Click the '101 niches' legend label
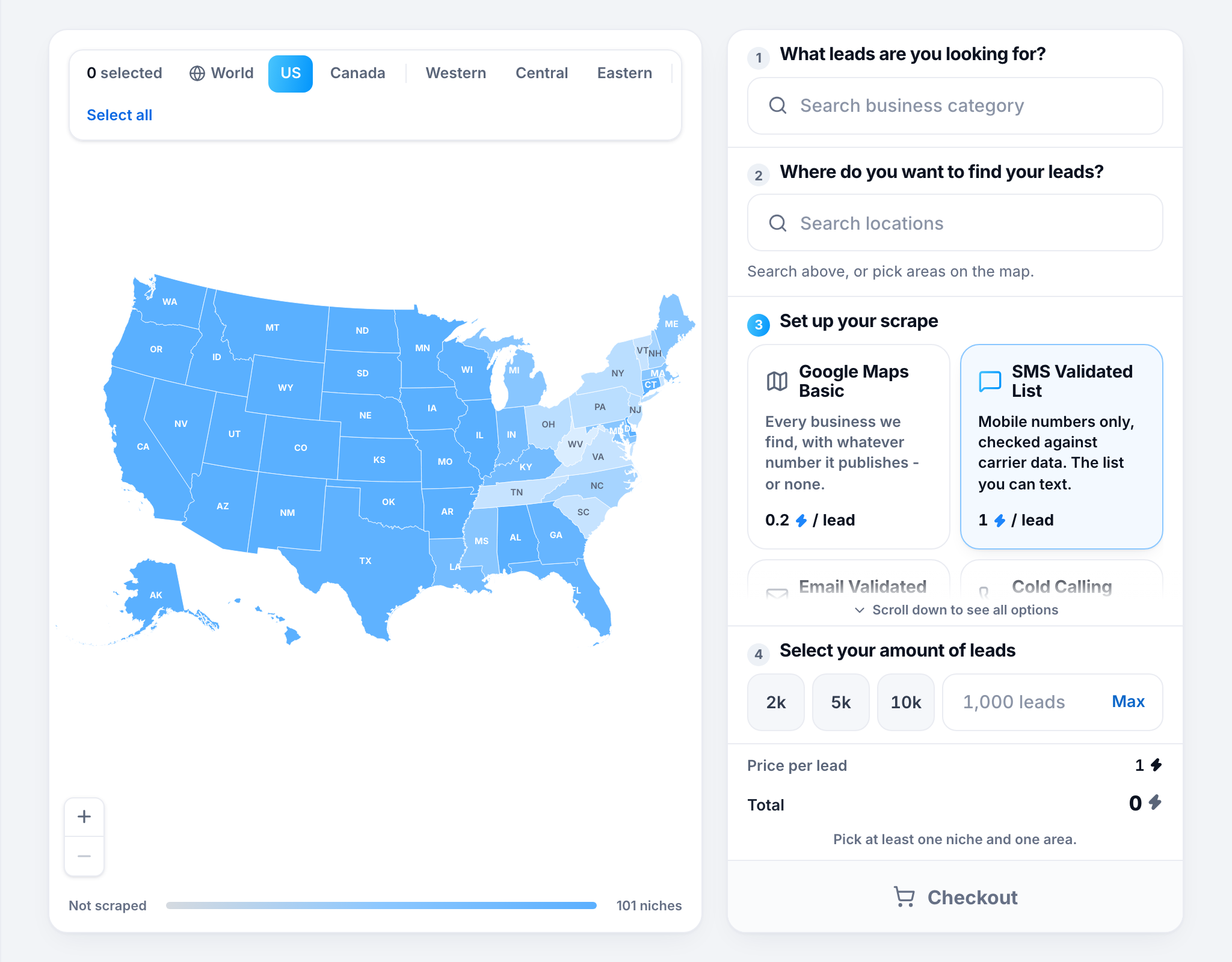 [x=649, y=905]
